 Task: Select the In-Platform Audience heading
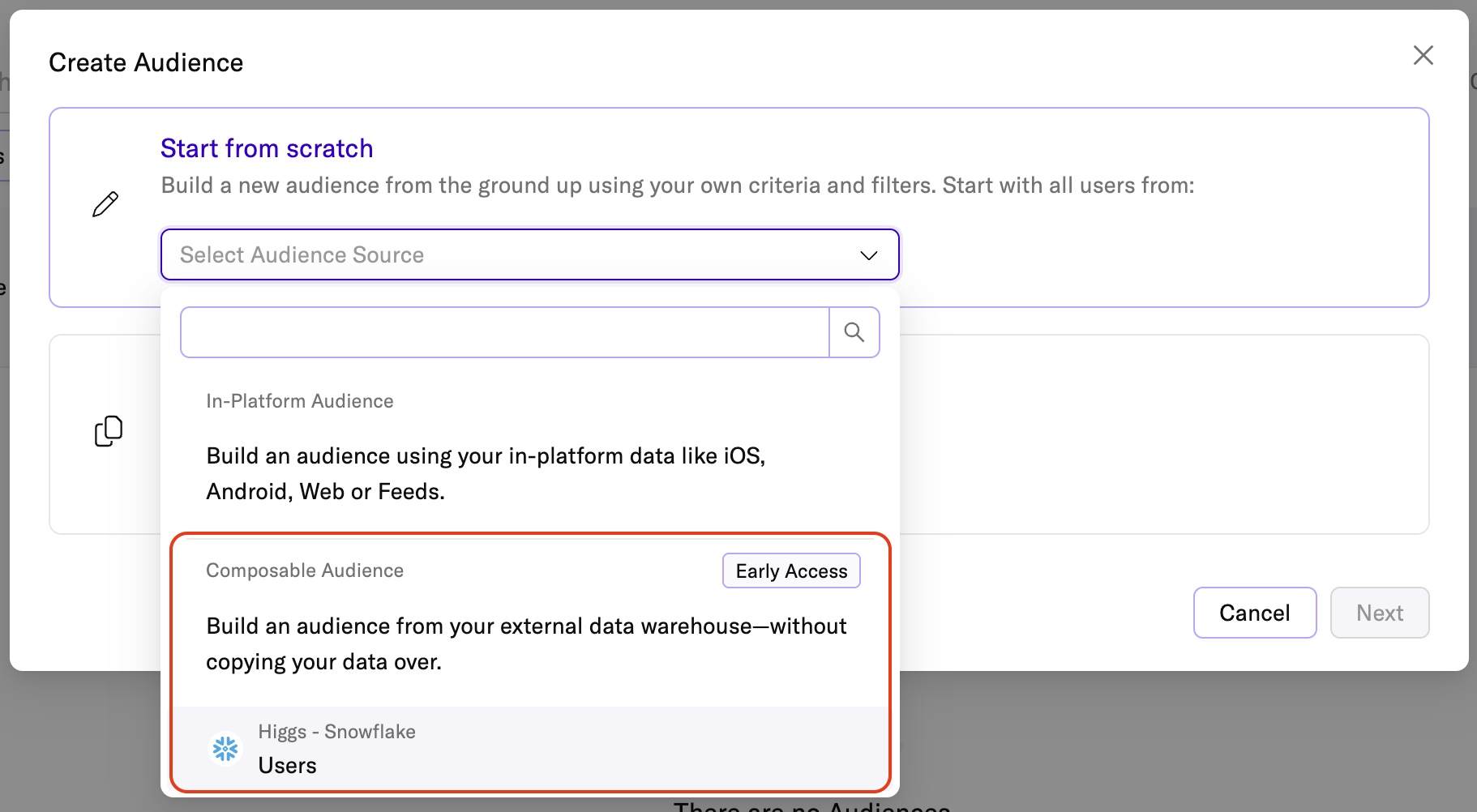click(299, 401)
